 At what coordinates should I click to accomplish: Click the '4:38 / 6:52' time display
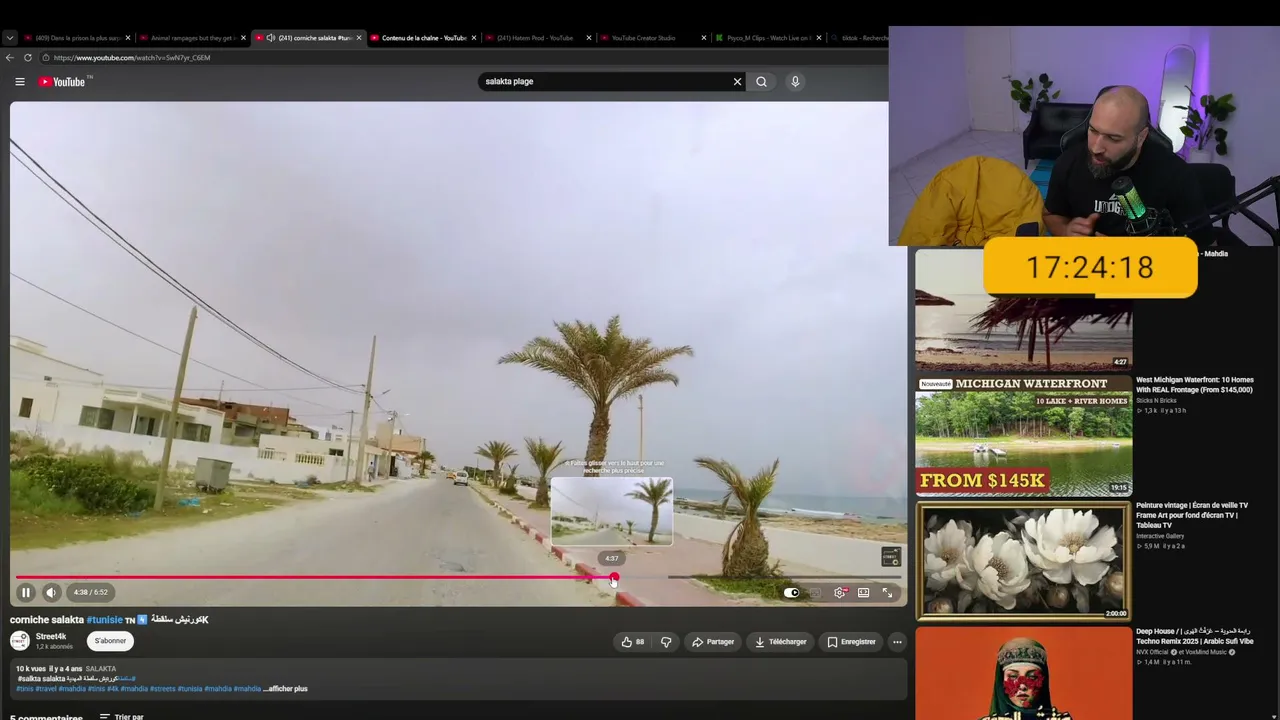click(90, 592)
